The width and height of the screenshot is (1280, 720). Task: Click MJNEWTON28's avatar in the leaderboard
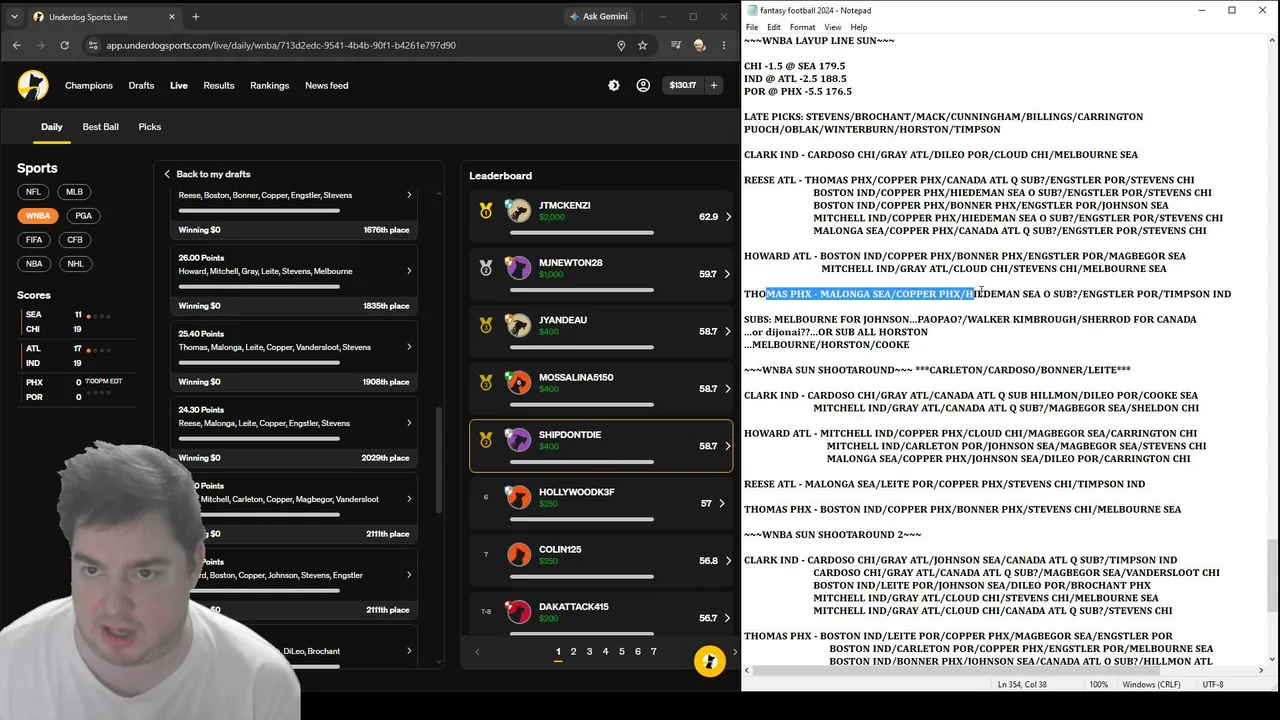[x=518, y=268]
